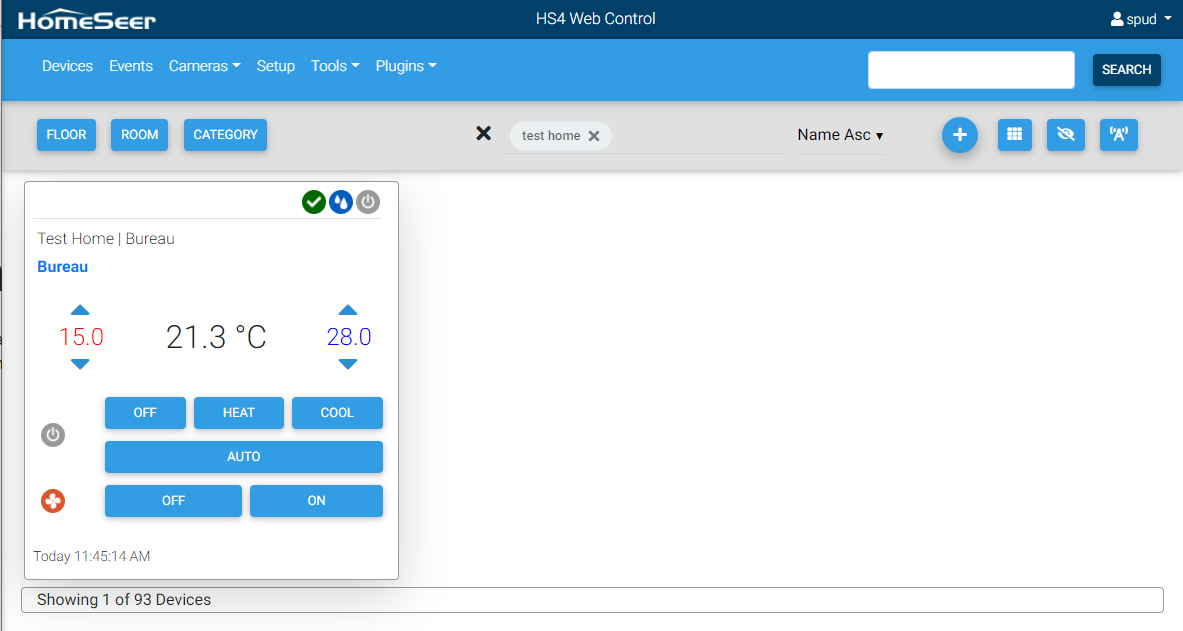Expand the Cameras menu
This screenshot has height=631, width=1183.
tap(204, 66)
